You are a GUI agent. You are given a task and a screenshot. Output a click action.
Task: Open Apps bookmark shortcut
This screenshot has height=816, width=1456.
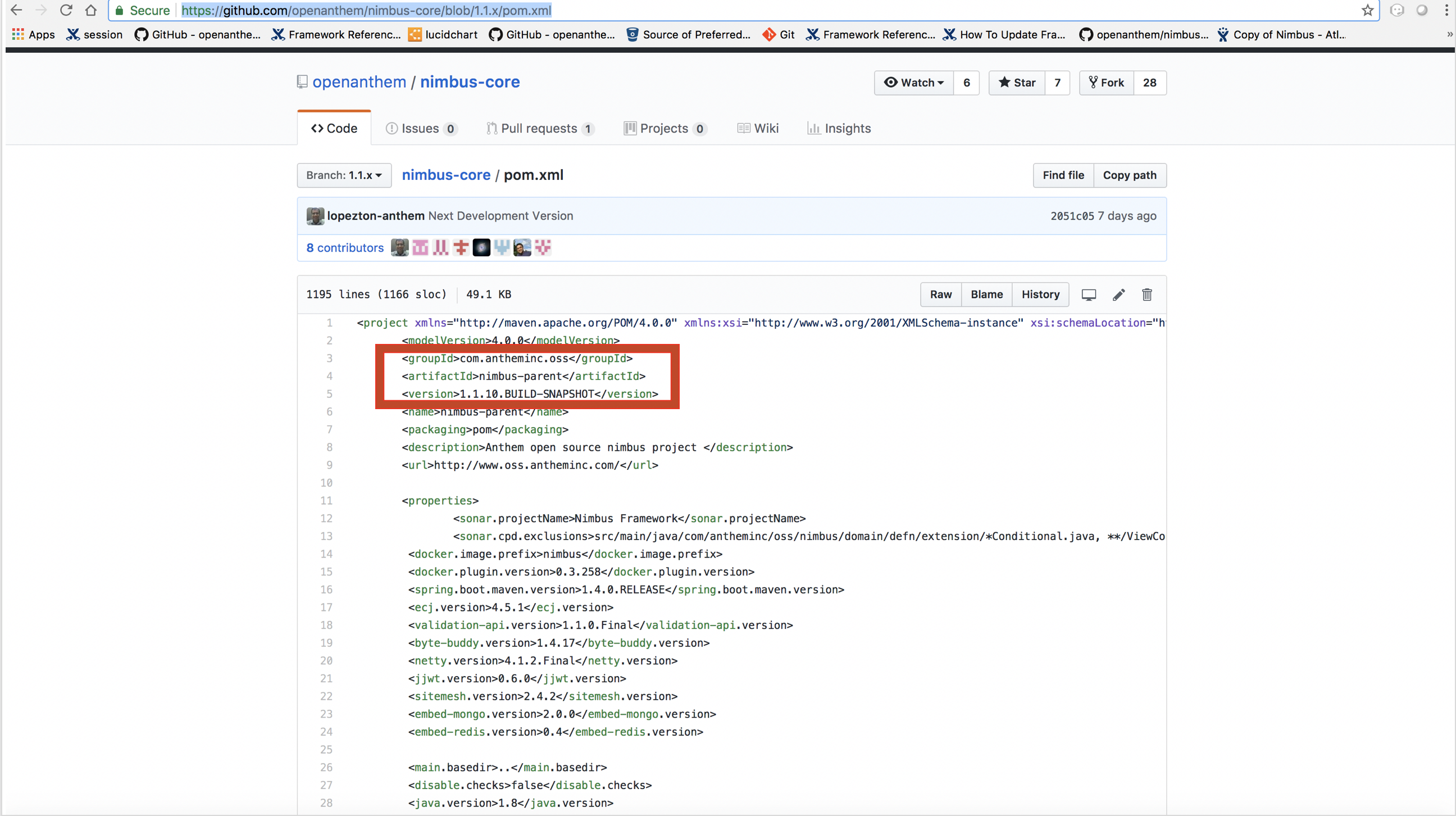coord(33,34)
